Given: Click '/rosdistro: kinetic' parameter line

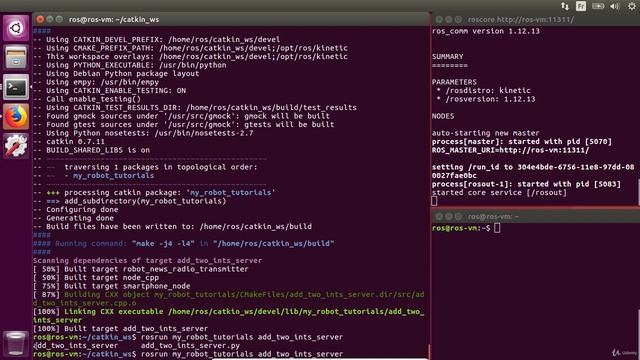Looking at the screenshot, I should (484, 91).
